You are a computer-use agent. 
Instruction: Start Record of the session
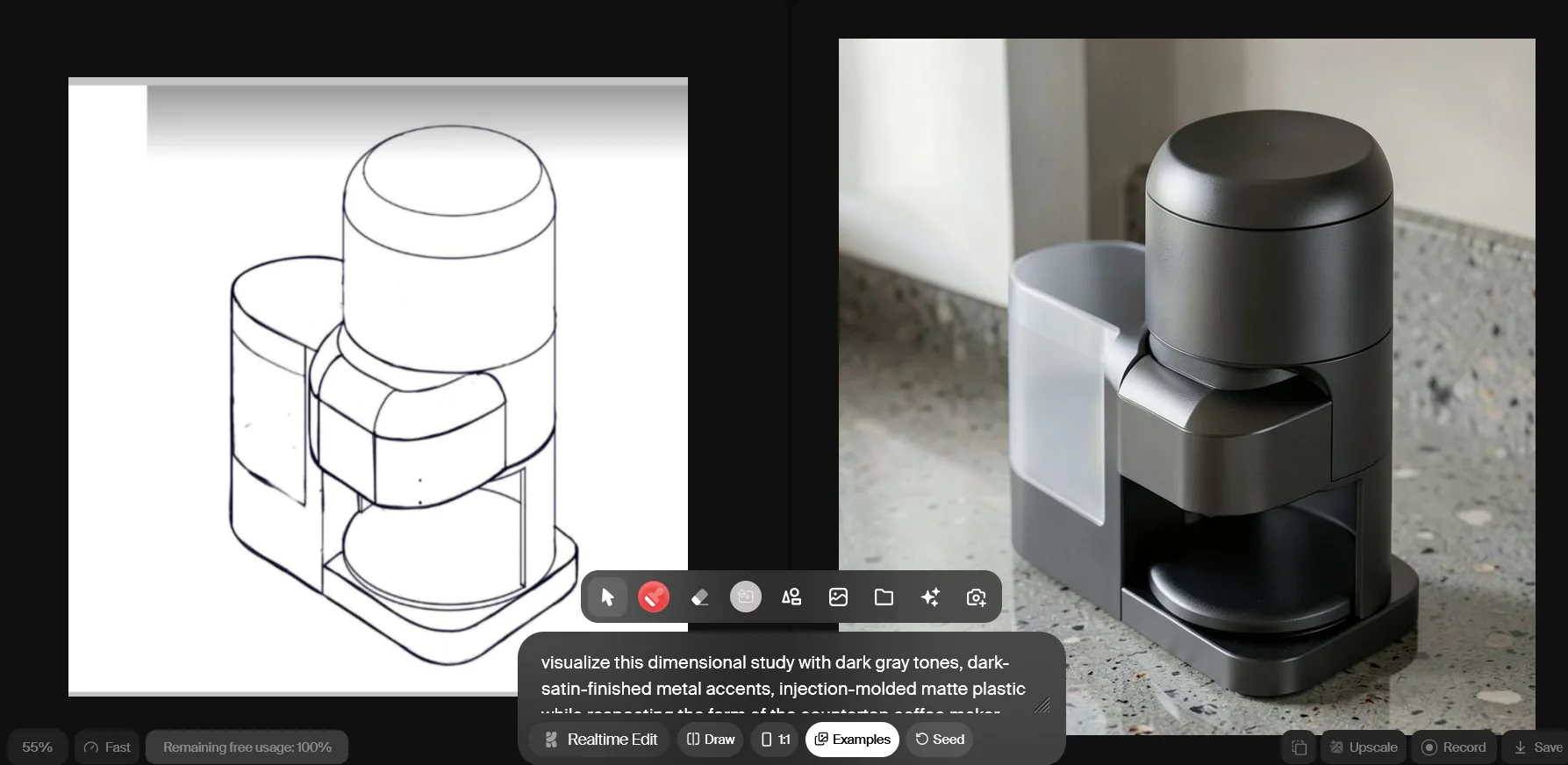(1453, 747)
